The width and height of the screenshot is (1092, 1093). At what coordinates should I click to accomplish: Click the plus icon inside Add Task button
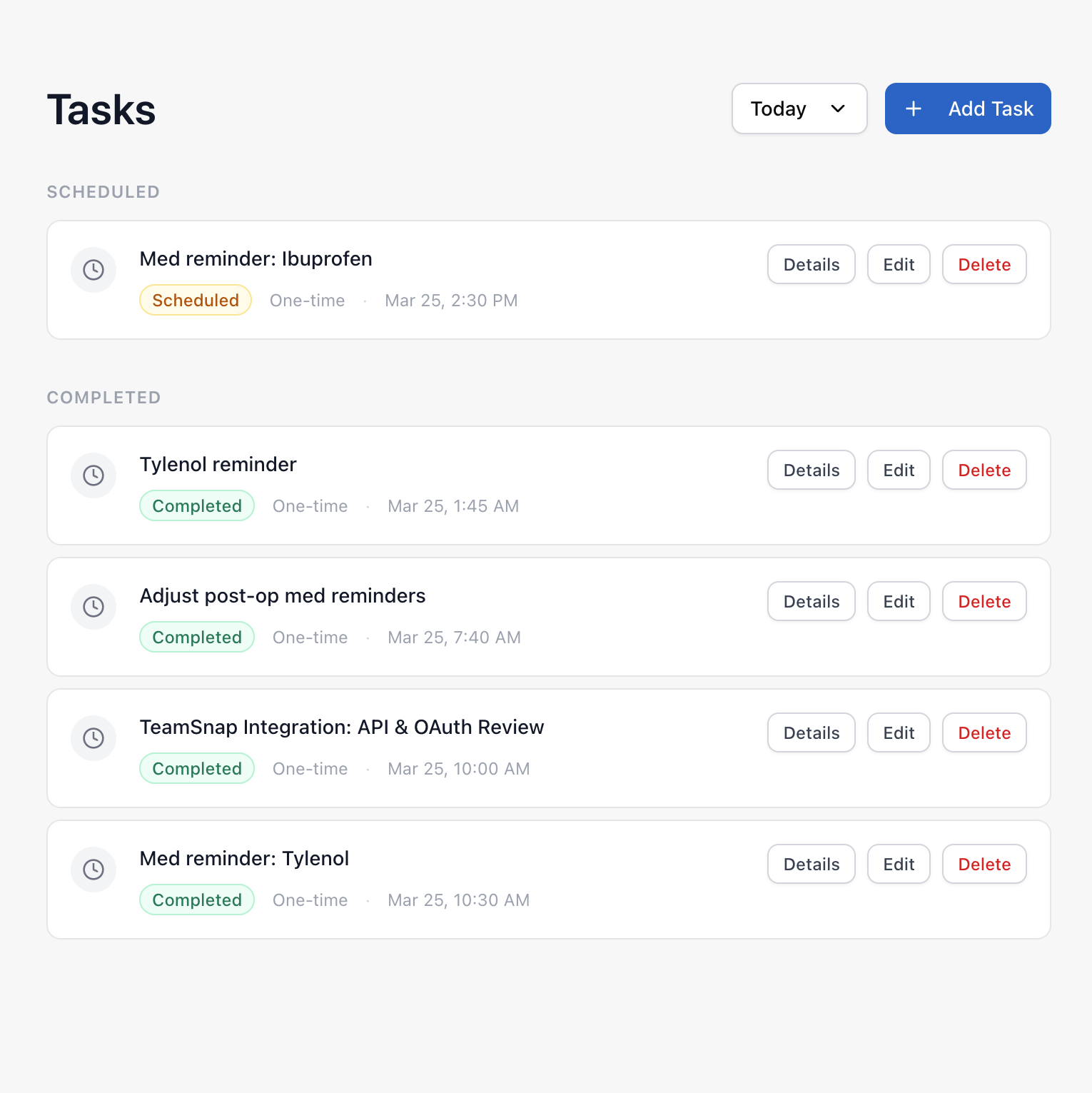914,109
